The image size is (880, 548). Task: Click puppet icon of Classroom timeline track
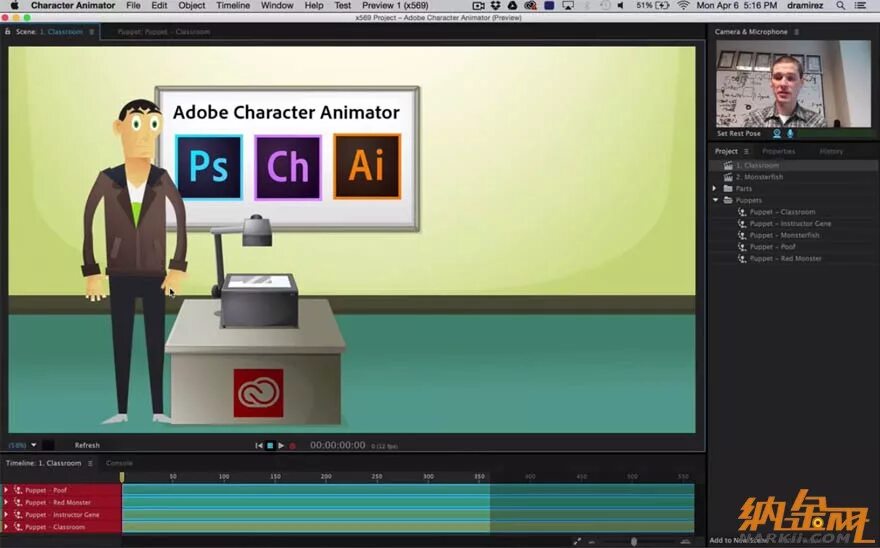pos(18,527)
